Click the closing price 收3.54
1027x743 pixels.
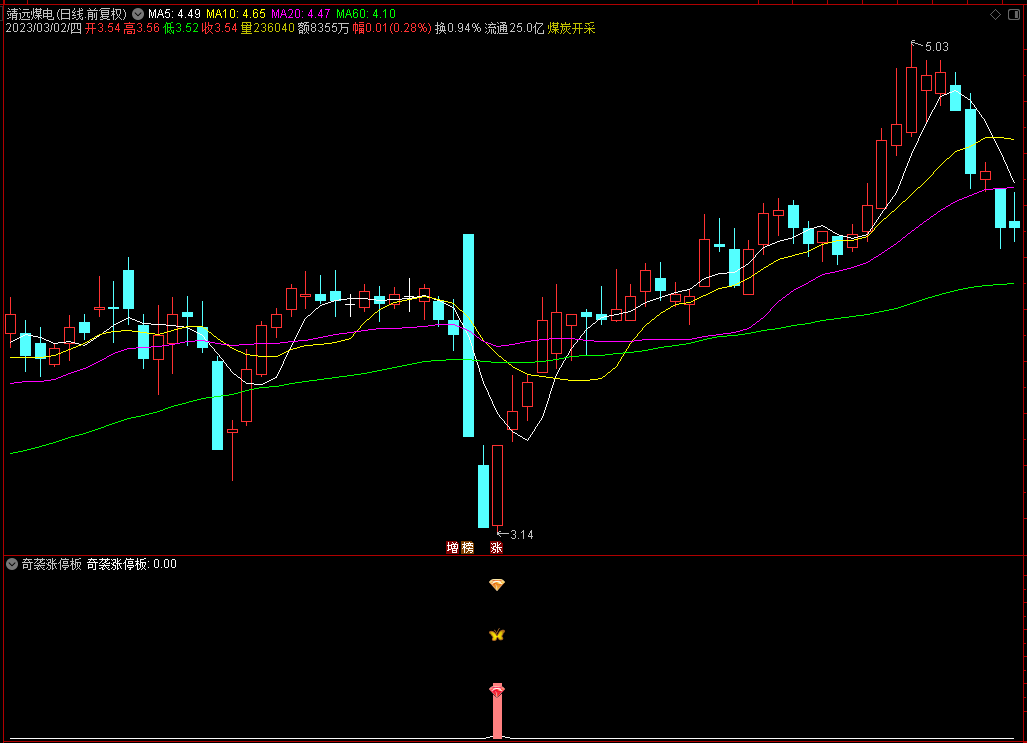coord(219,28)
